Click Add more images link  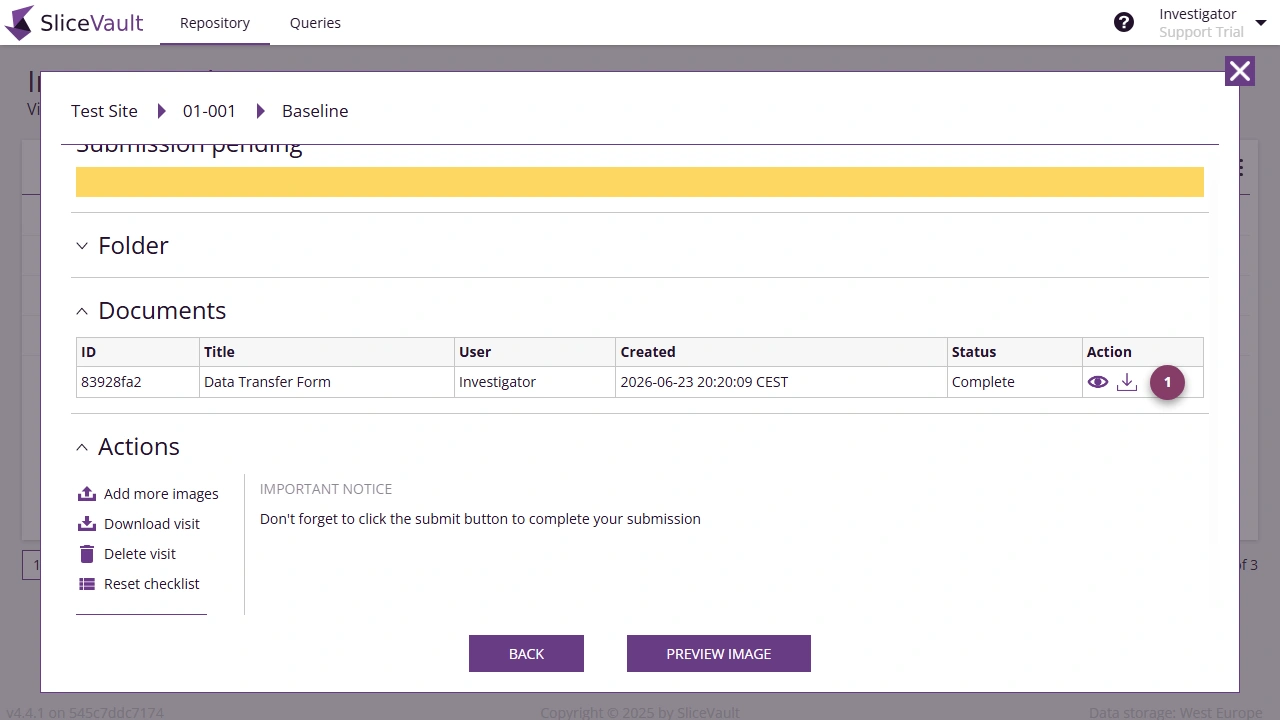[x=161, y=494]
